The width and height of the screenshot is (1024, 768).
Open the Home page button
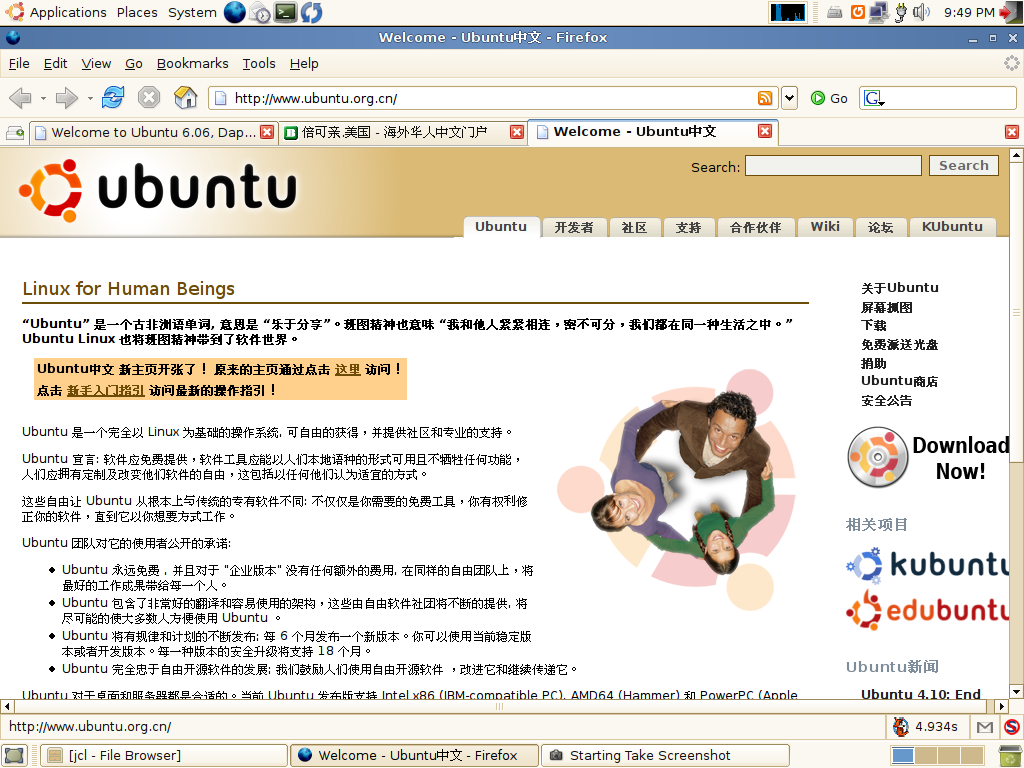point(185,98)
